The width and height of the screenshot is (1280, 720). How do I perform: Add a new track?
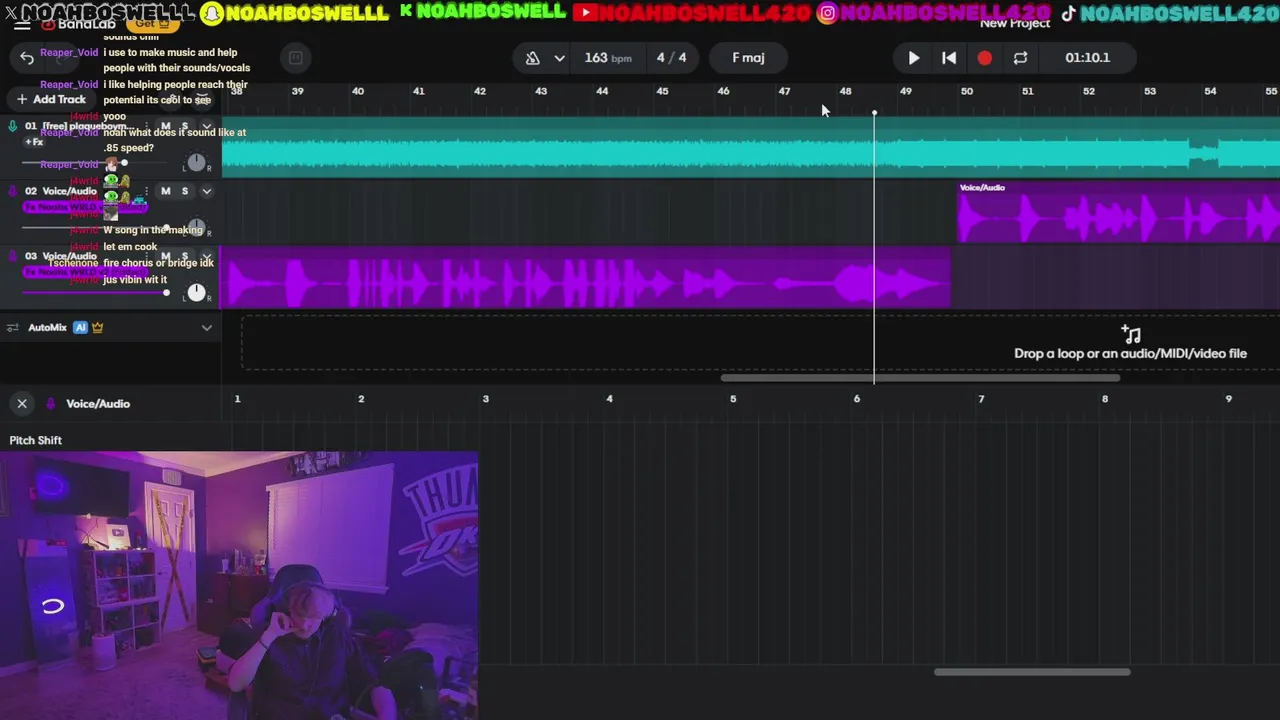point(51,99)
